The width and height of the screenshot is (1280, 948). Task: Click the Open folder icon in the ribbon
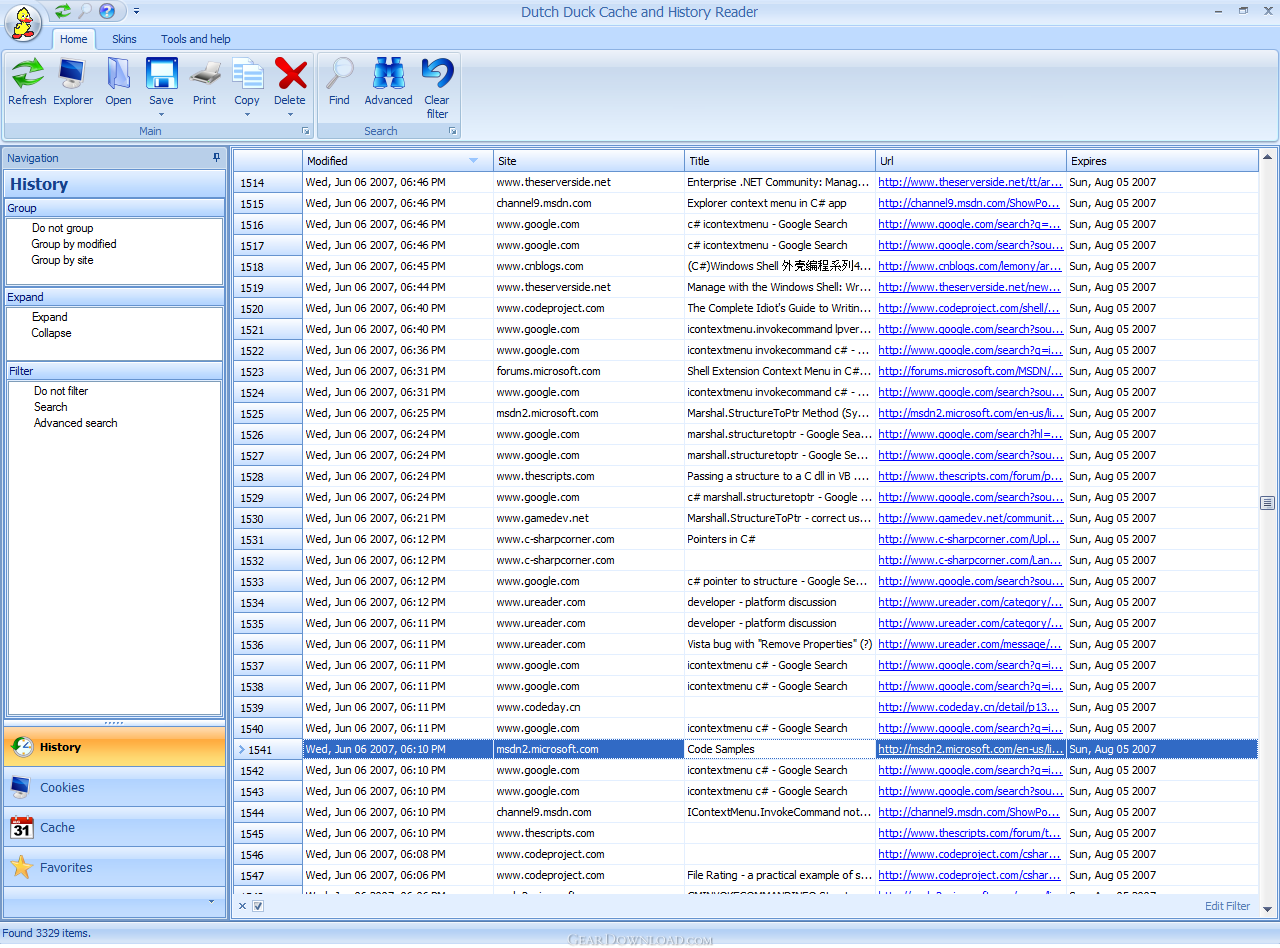tap(118, 74)
